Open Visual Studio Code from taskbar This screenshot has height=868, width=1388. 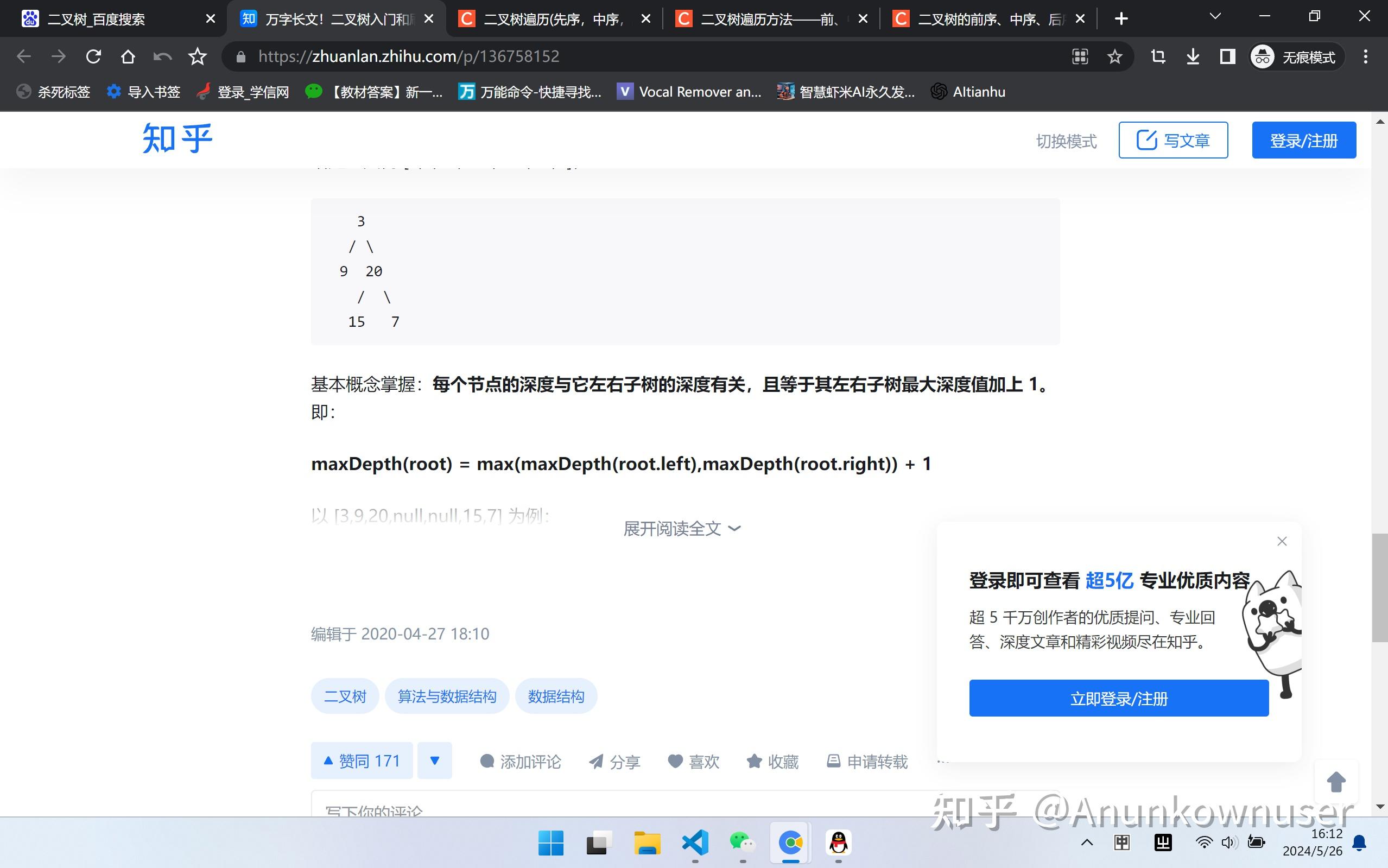pyautogui.click(x=695, y=842)
